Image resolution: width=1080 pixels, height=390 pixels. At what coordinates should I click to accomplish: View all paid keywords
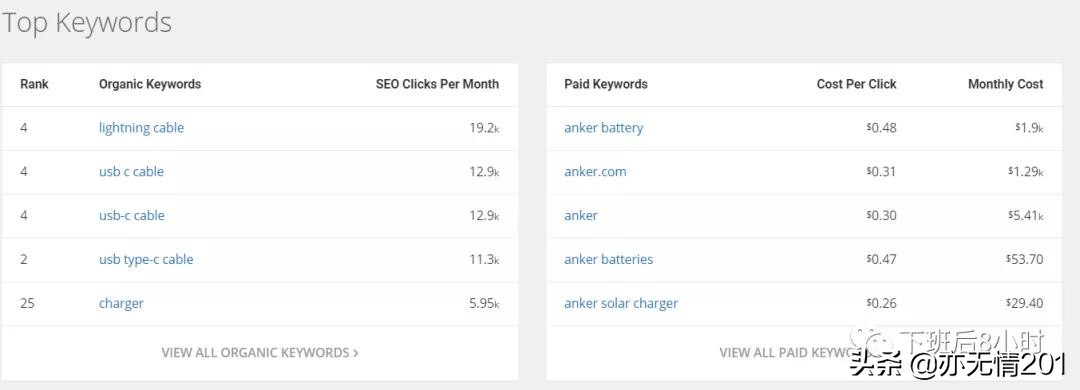click(787, 353)
